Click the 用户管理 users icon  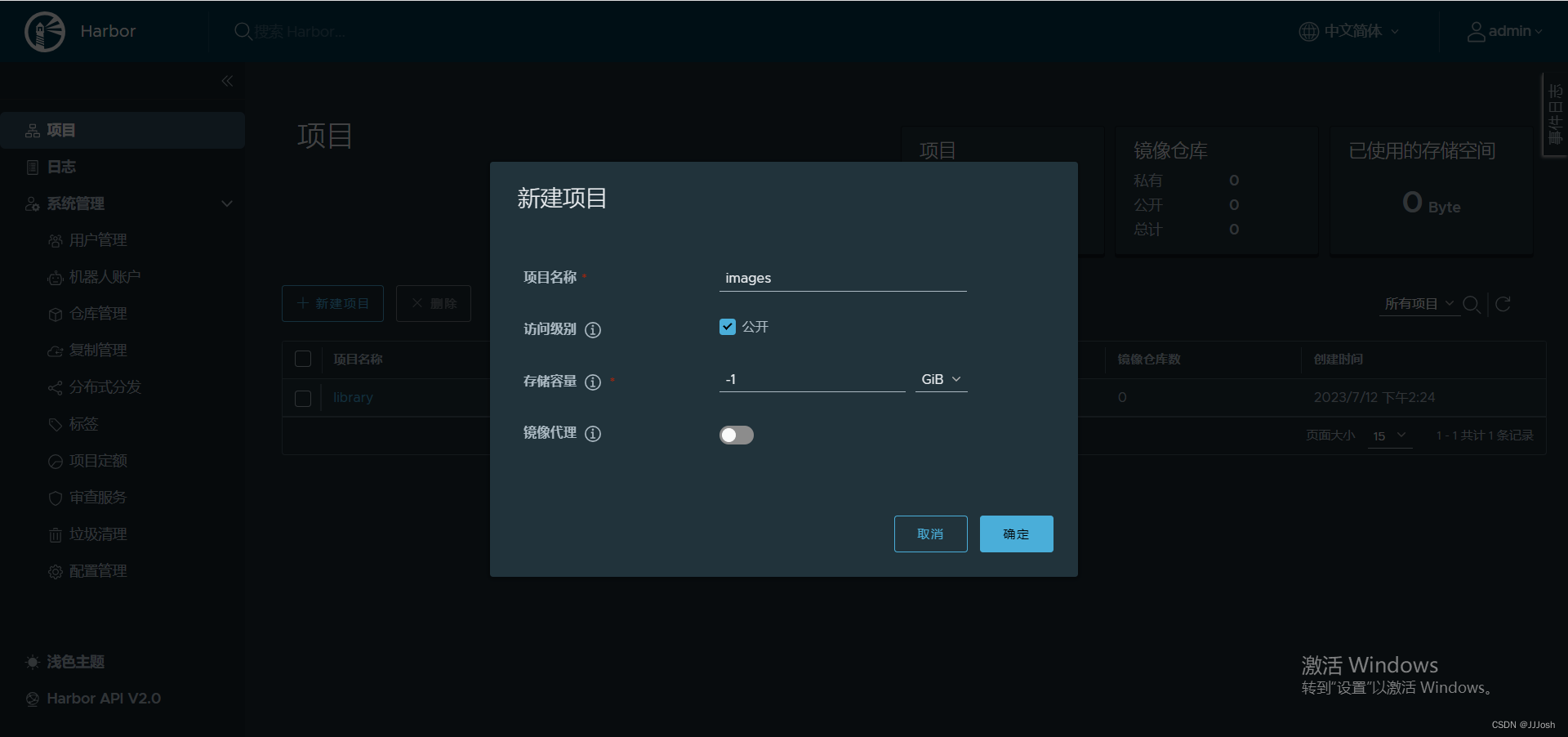(56, 241)
